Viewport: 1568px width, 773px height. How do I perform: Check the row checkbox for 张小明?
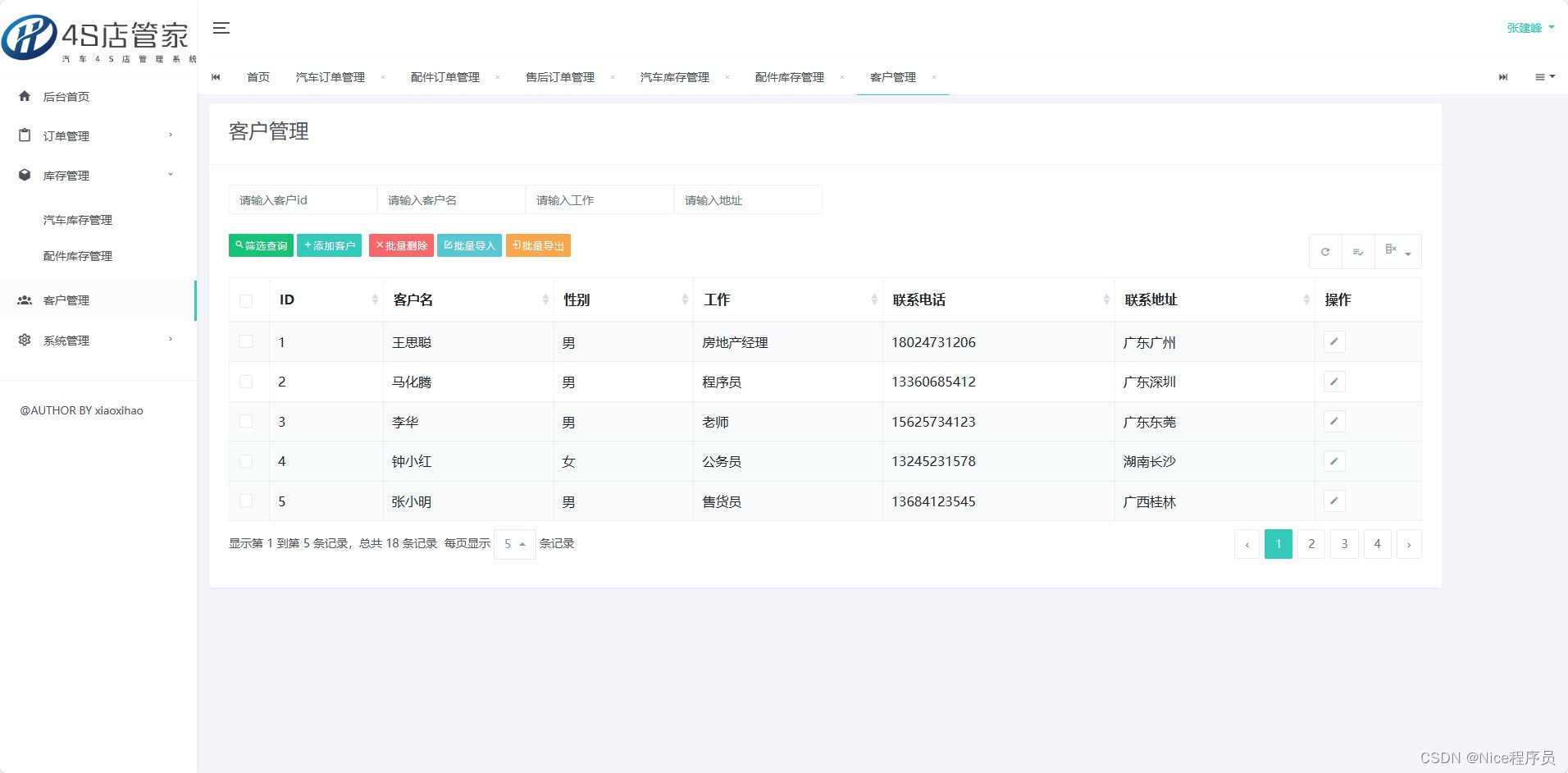[x=246, y=501]
